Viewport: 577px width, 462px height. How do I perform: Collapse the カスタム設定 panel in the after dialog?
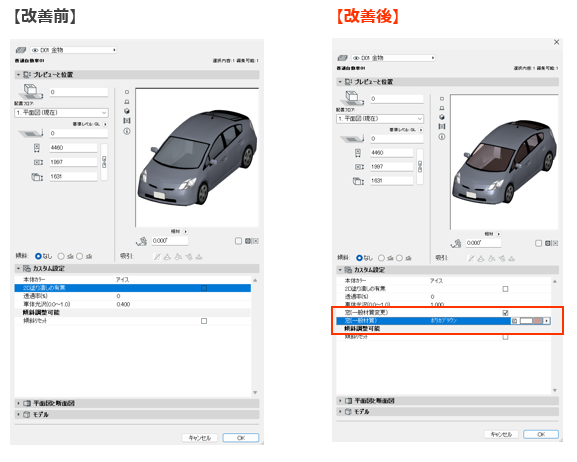click(x=340, y=270)
